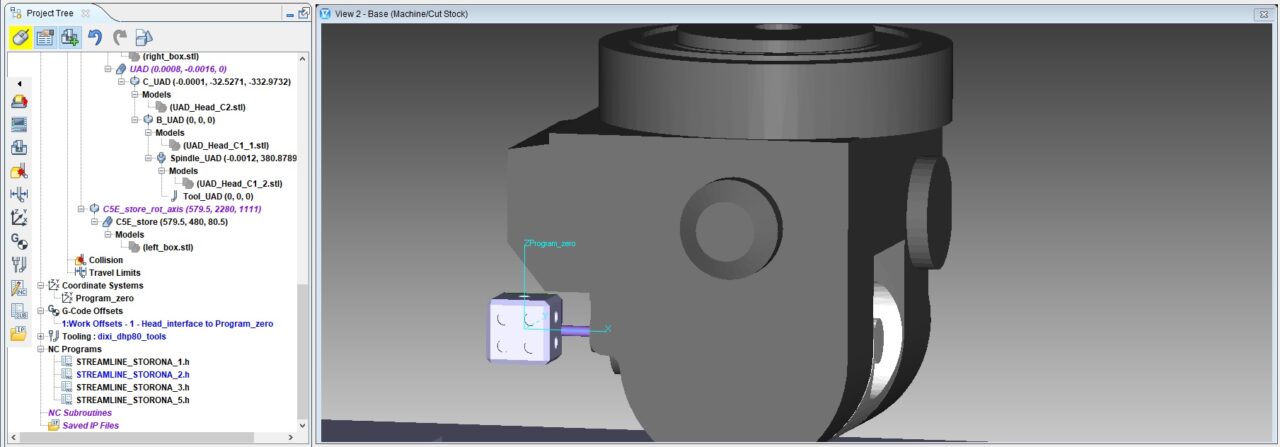This screenshot has height=447, width=1280.
Task: Expand the Tooling dixi_dhp80_tools node
Action: 41,336
